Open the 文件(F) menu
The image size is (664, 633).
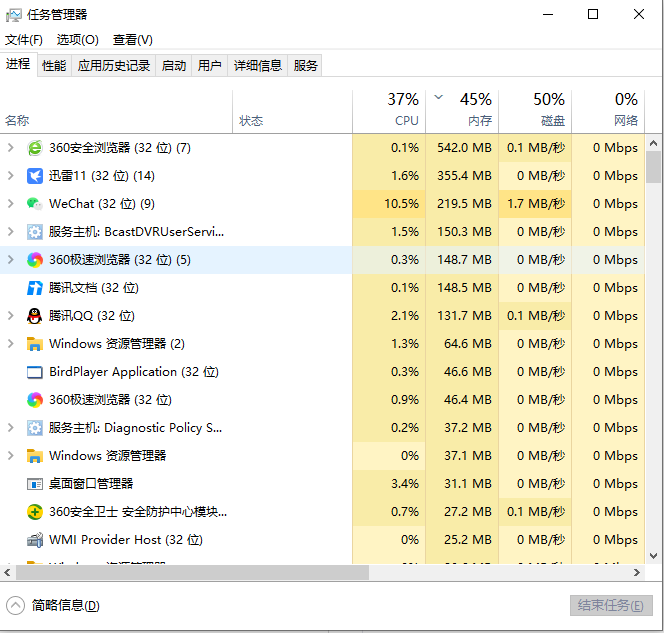[x=24, y=39]
